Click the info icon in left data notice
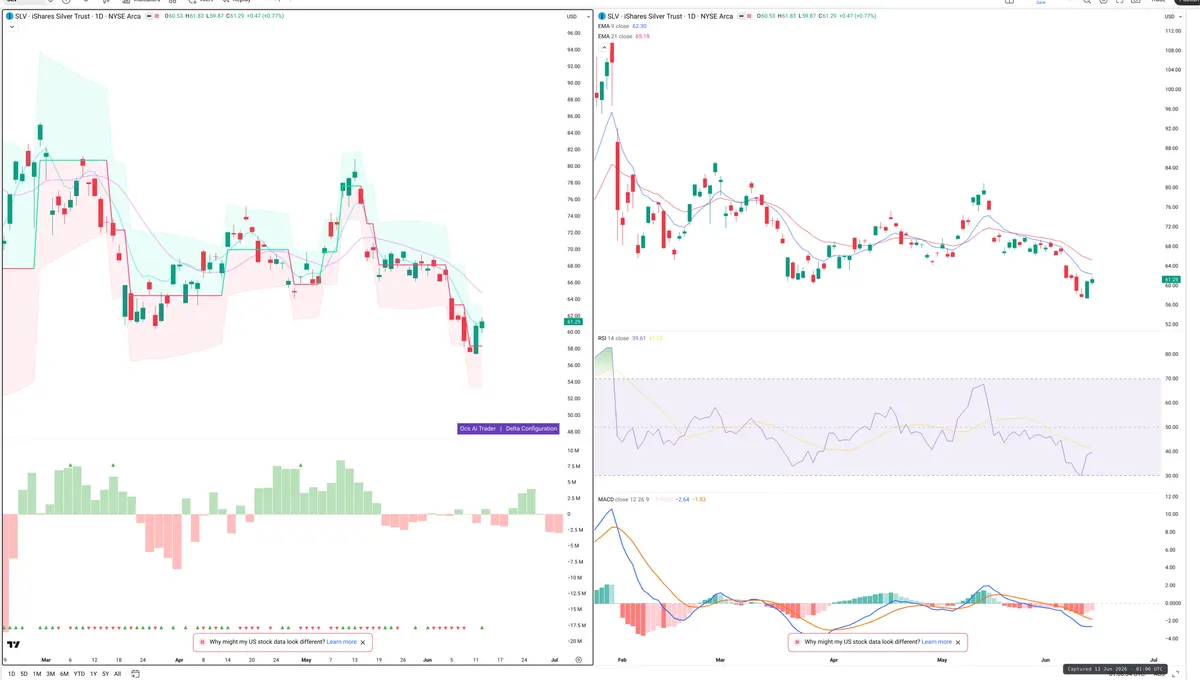Image resolution: width=1200 pixels, height=680 pixels. 202,642
